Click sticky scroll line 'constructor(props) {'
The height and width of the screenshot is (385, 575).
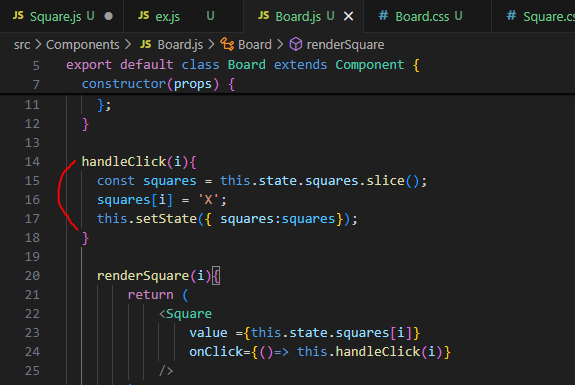158,84
